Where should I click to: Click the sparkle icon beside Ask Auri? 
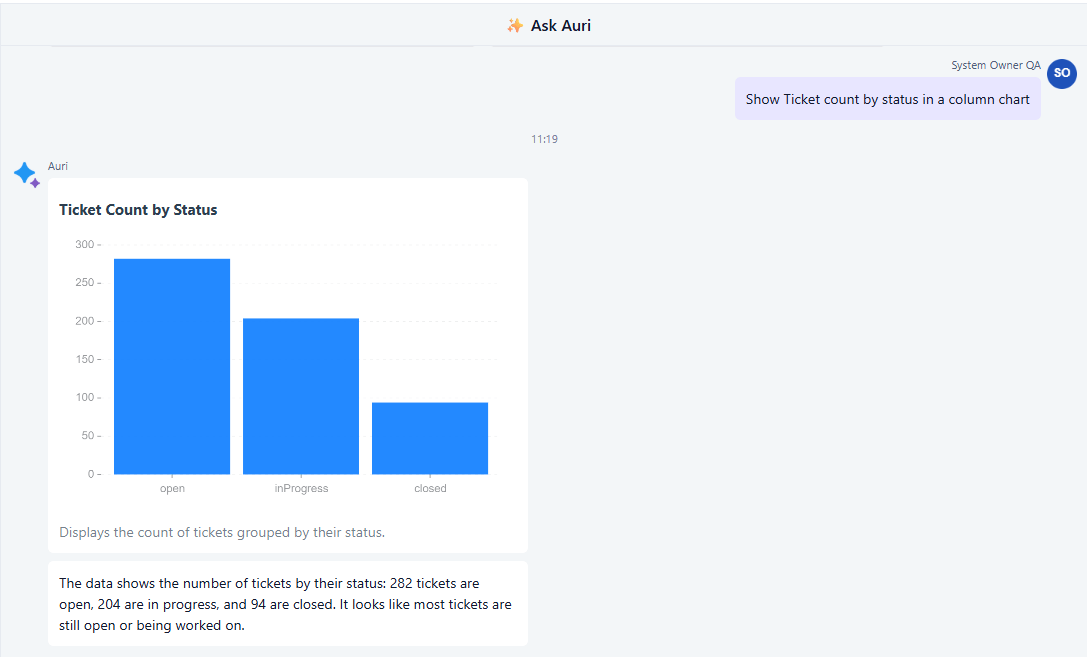(x=515, y=26)
